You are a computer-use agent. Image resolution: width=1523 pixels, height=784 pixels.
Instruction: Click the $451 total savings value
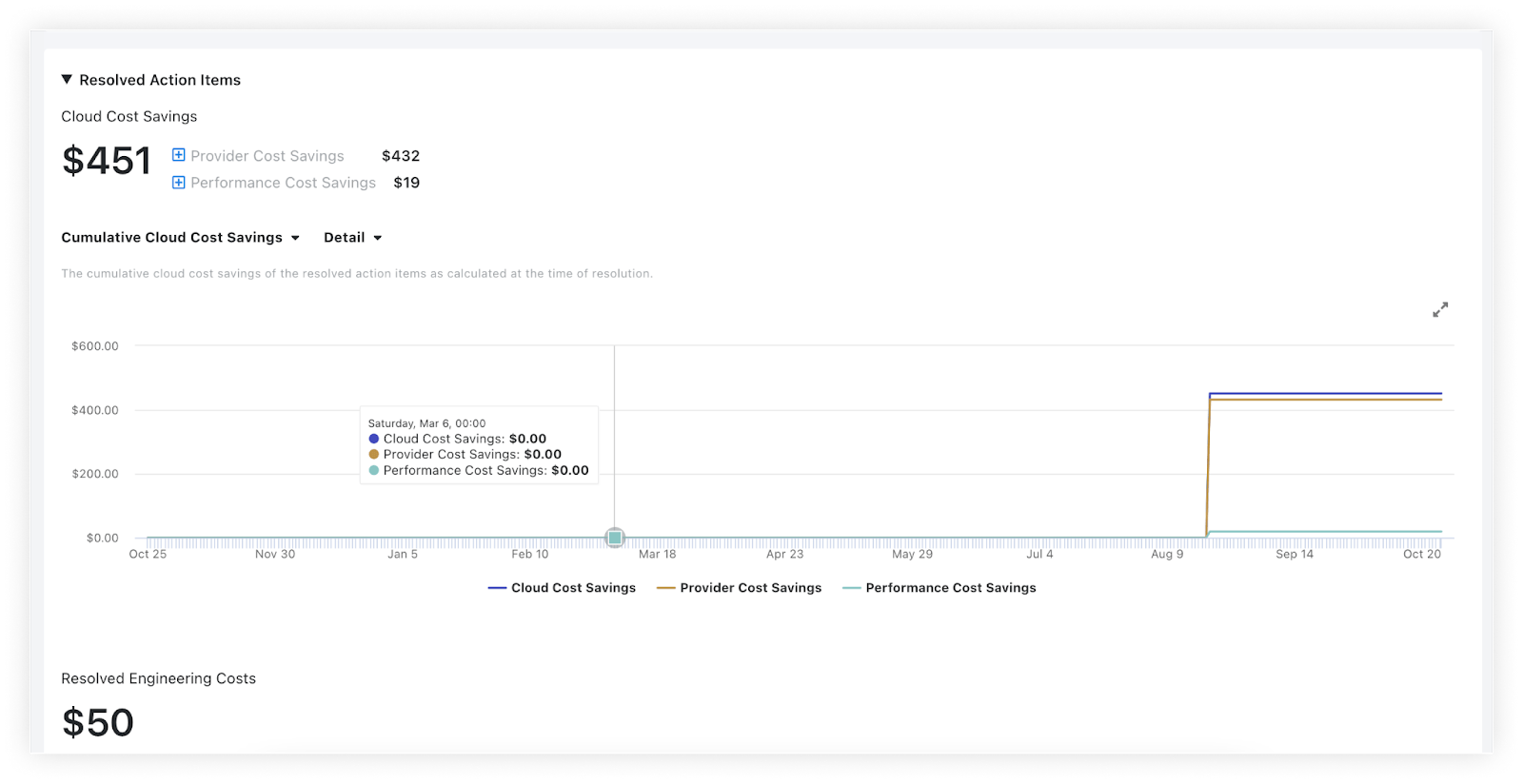[107, 161]
